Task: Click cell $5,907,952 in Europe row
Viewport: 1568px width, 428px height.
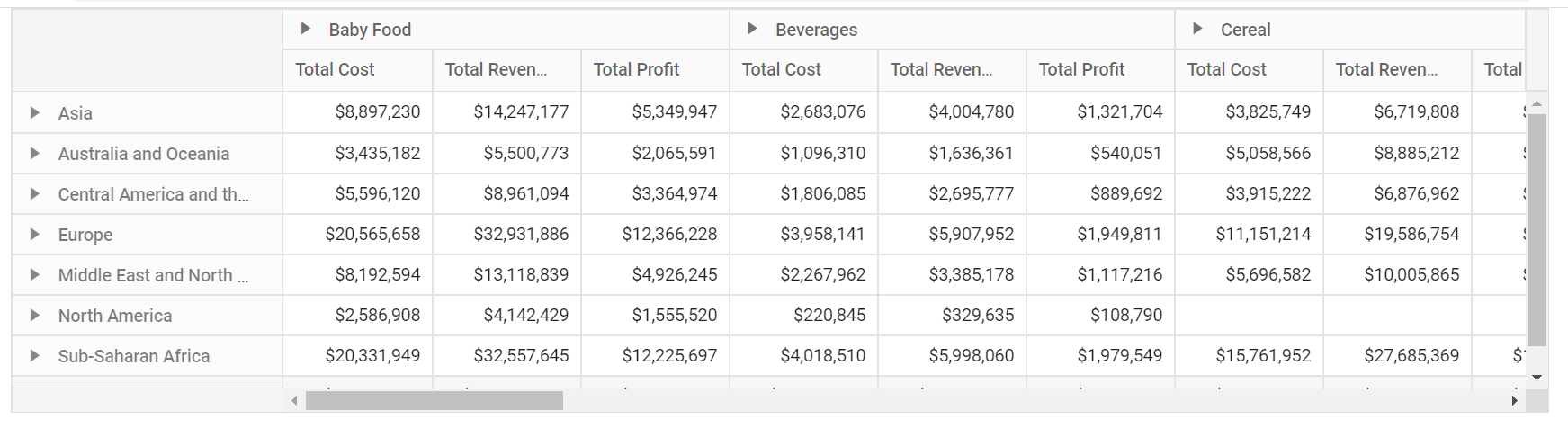Action: point(952,234)
